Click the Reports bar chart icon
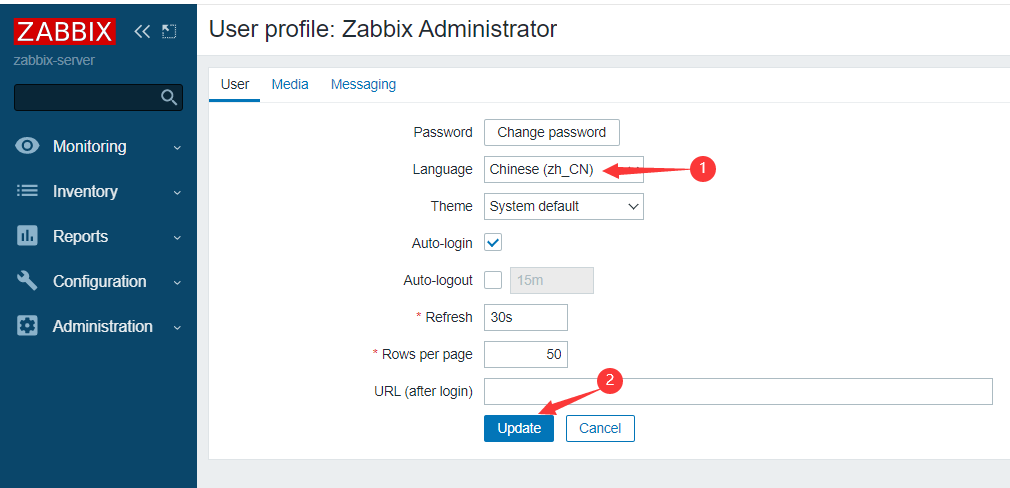 27,236
